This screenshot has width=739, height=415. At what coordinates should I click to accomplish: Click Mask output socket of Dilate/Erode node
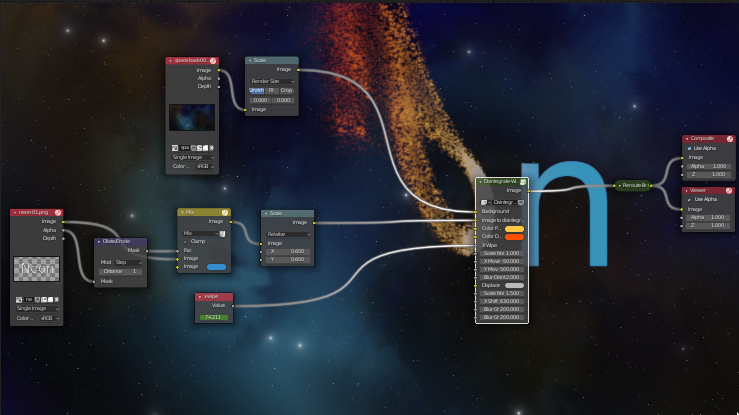coord(147,251)
